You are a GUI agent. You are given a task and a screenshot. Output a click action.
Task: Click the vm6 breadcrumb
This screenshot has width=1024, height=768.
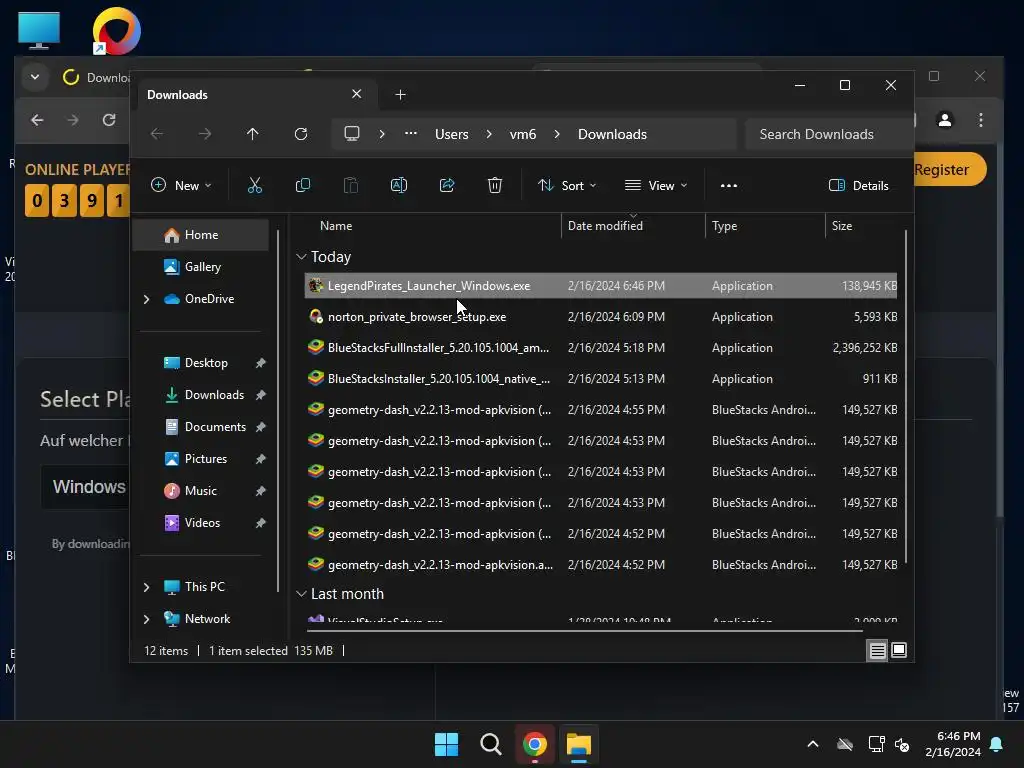[x=522, y=134]
